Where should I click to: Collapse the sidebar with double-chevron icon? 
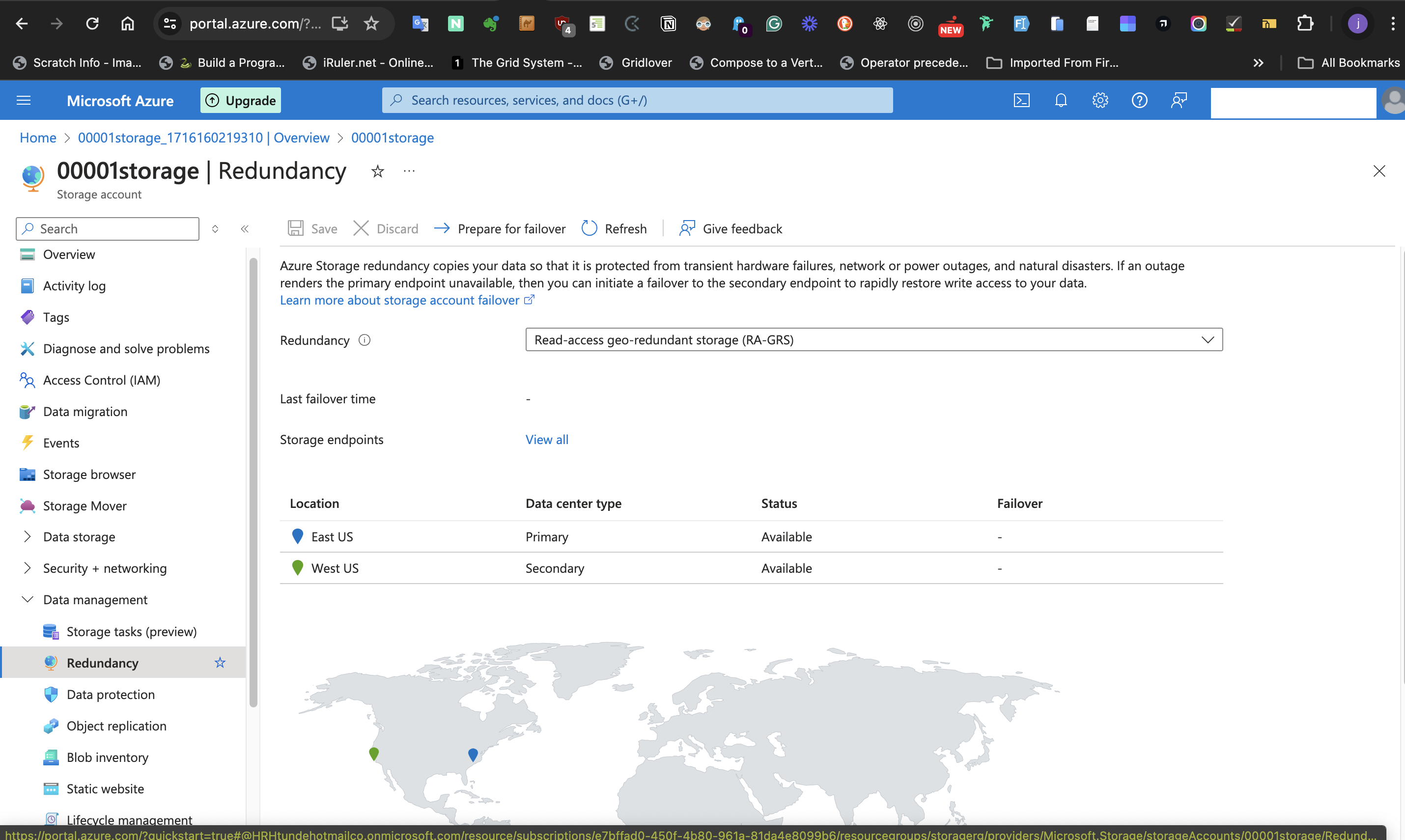[x=245, y=229]
